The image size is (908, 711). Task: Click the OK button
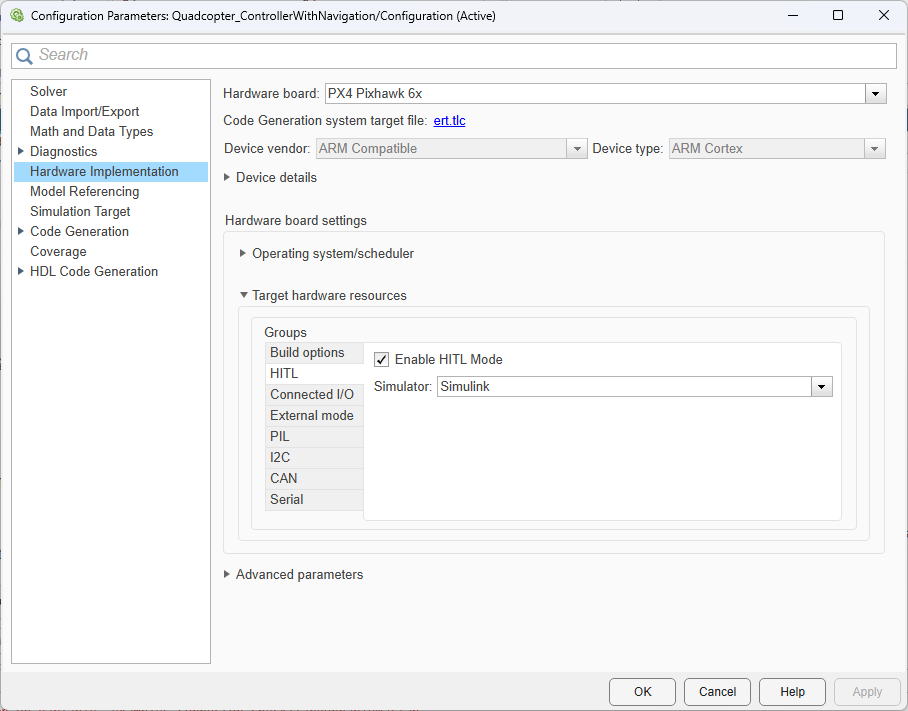642,692
